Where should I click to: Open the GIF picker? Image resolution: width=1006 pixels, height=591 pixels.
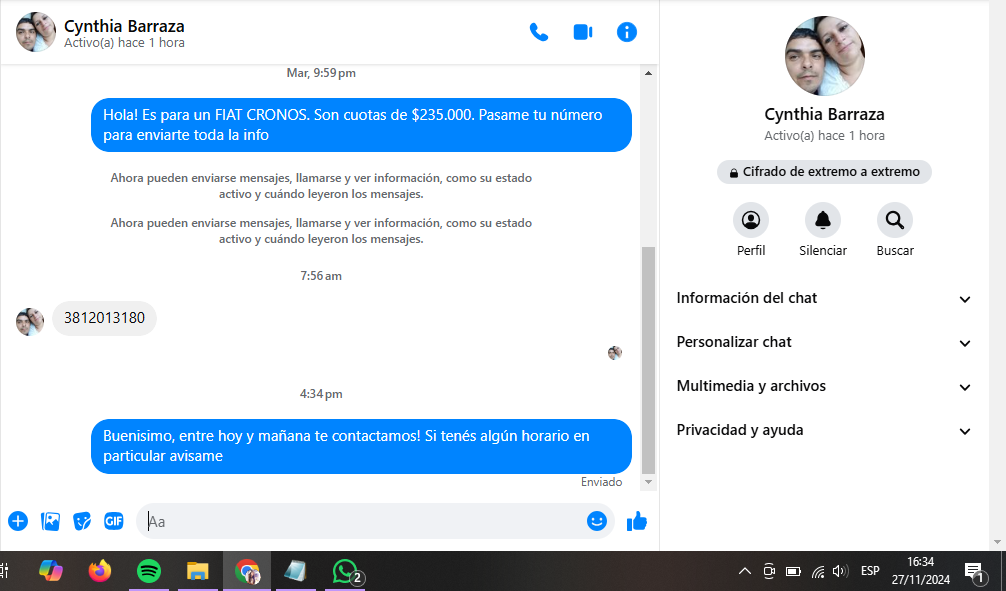coord(114,521)
